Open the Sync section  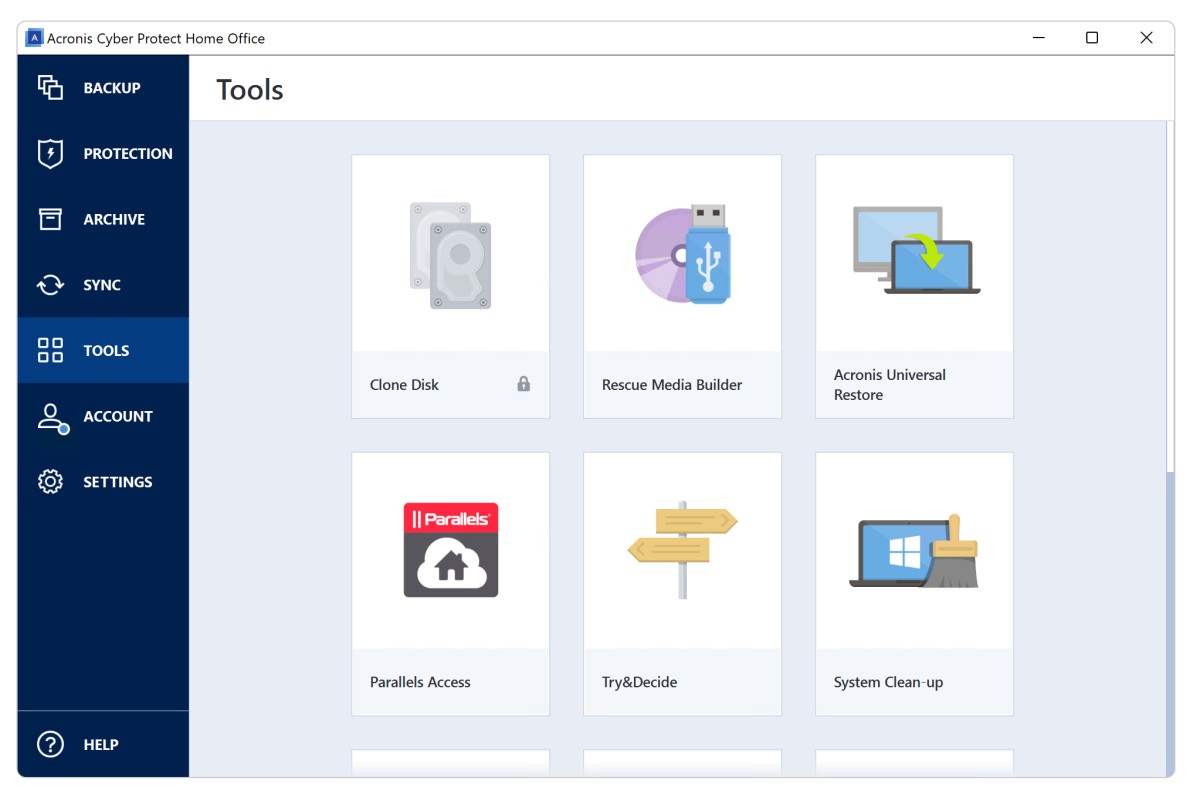click(103, 285)
